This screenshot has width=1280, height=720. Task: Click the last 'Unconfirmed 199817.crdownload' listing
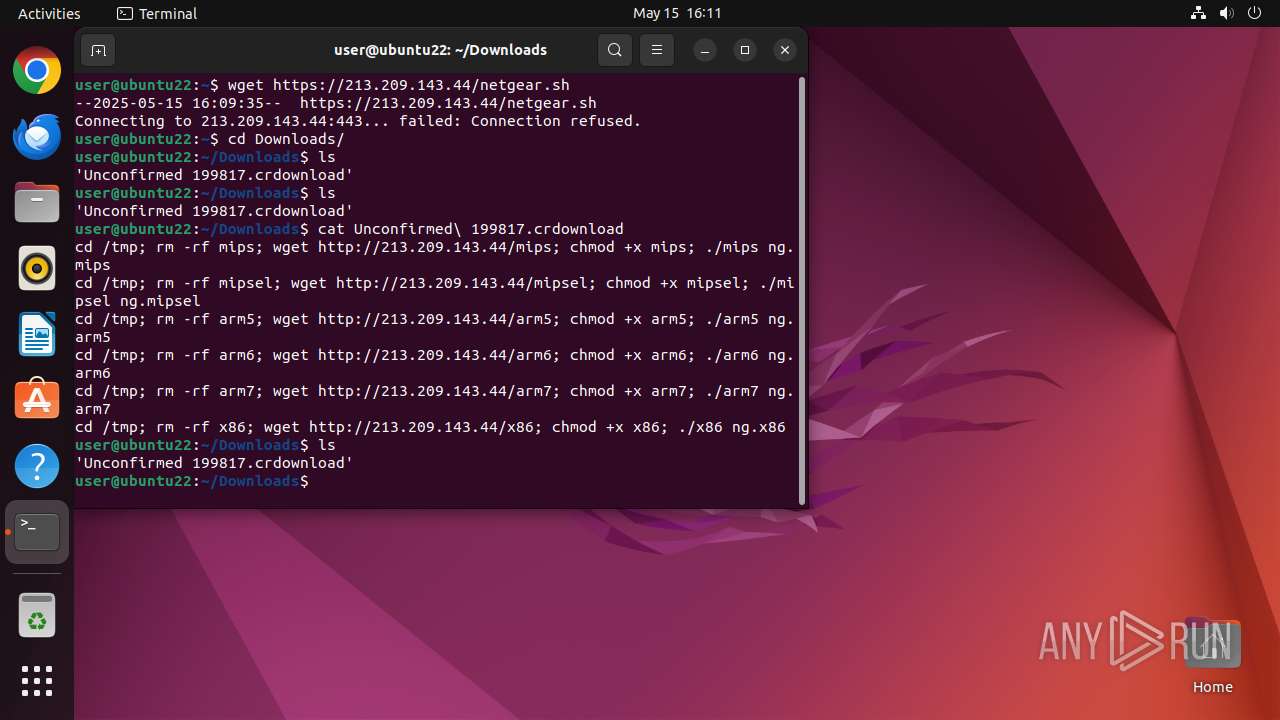coord(214,463)
